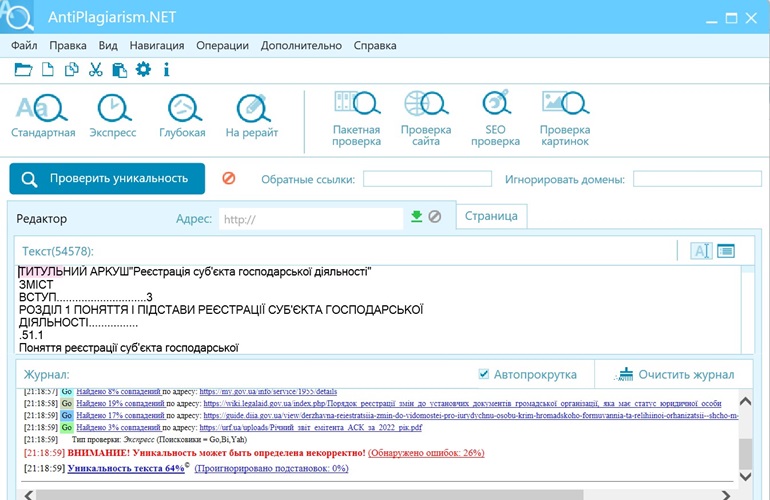The width and height of the screenshot is (770, 500).
Task: Click the horizontal scrollbar right arrow
Action: pyautogui.click(x=726, y=495)
